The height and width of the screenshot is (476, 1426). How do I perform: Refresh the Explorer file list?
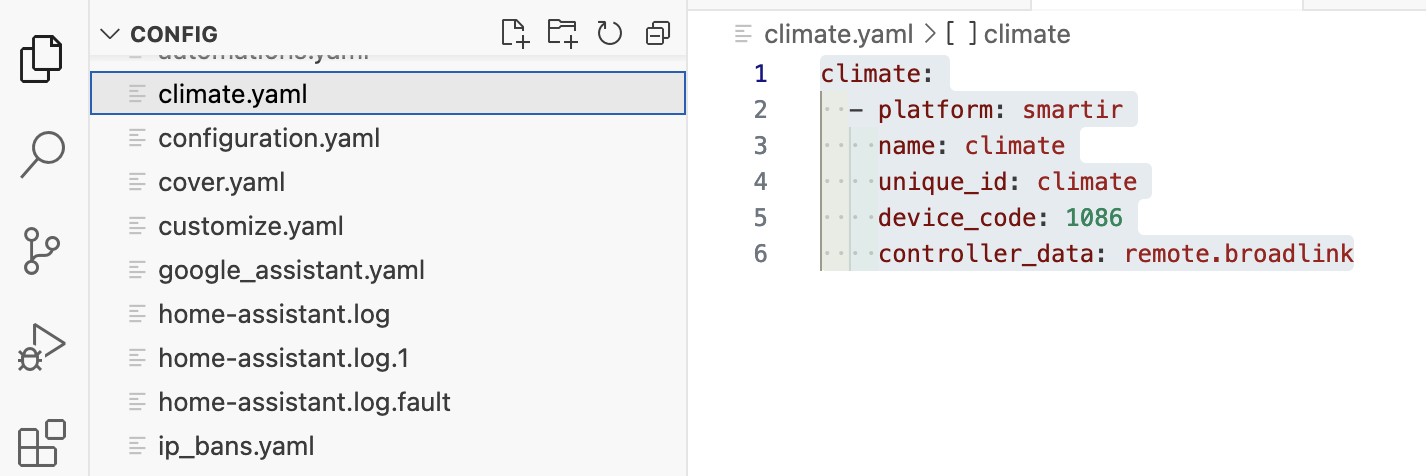(x=610, y=34)
